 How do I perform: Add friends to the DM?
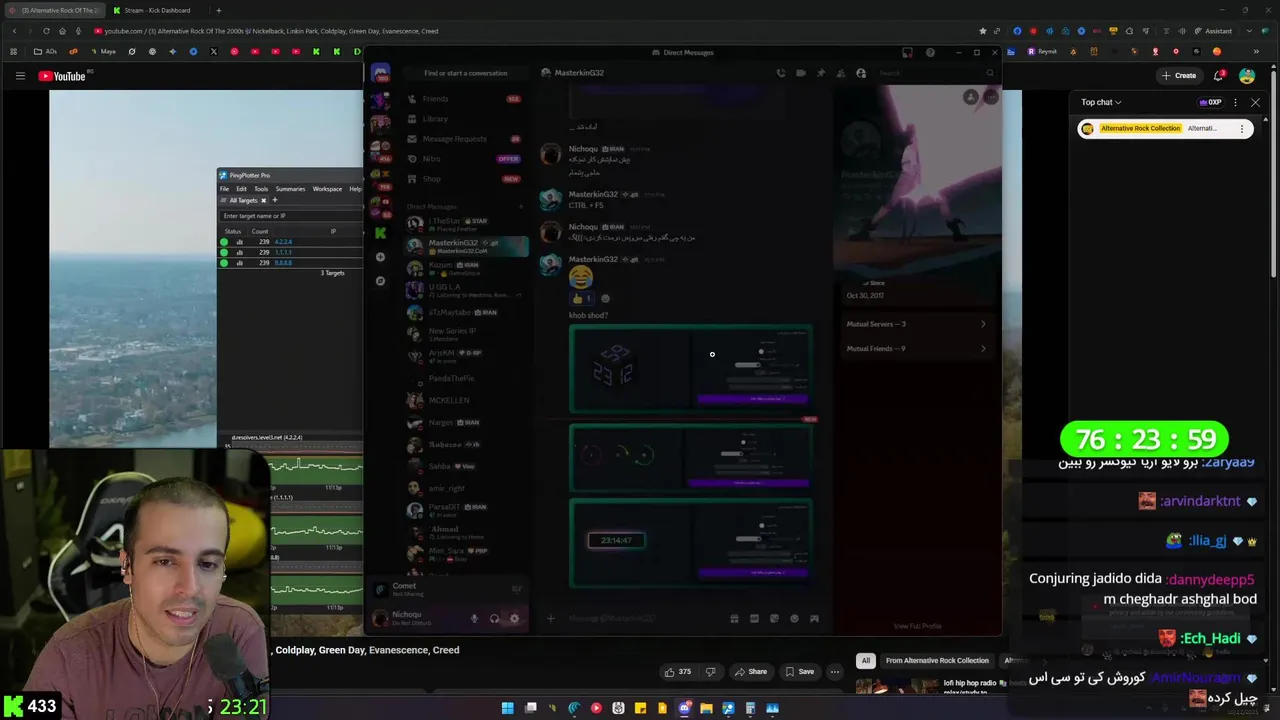pyautogui.click(x=841, y=73)
